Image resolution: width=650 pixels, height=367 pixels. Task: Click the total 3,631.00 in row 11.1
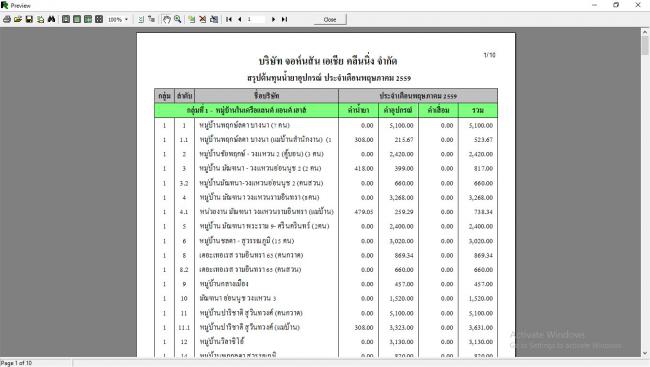tap(481, 328)
